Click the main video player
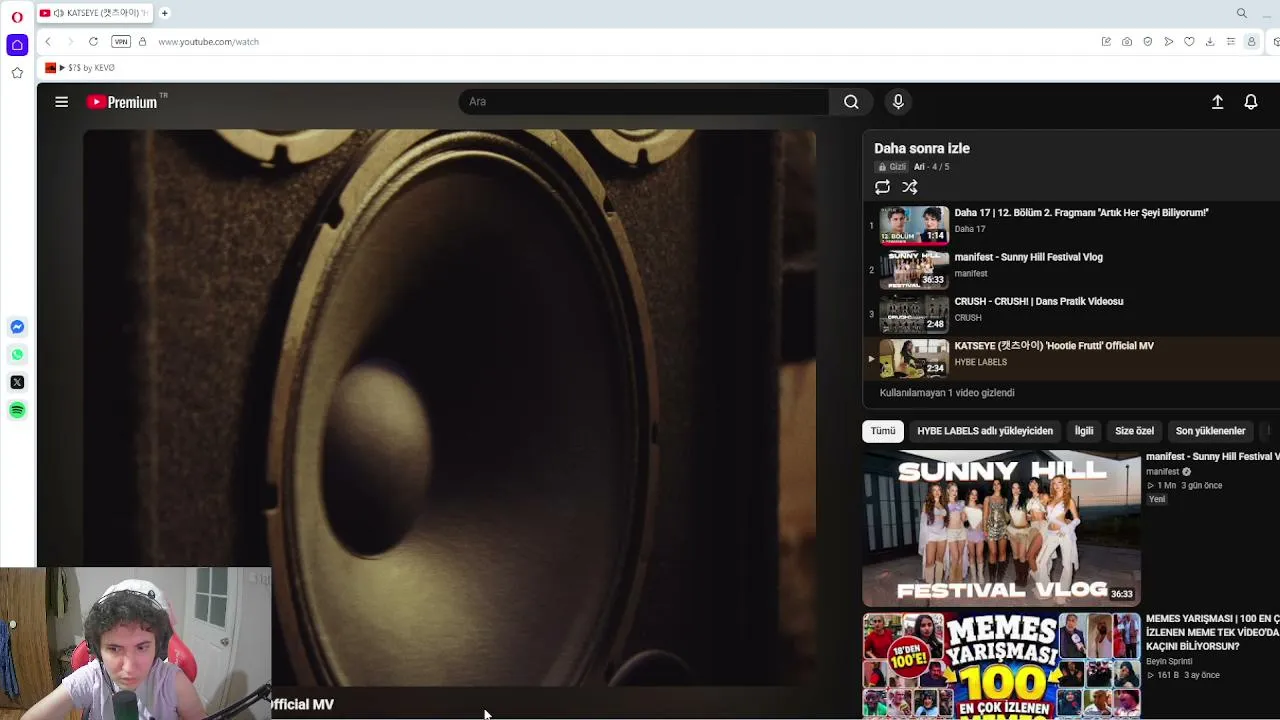 click(449, 408)
